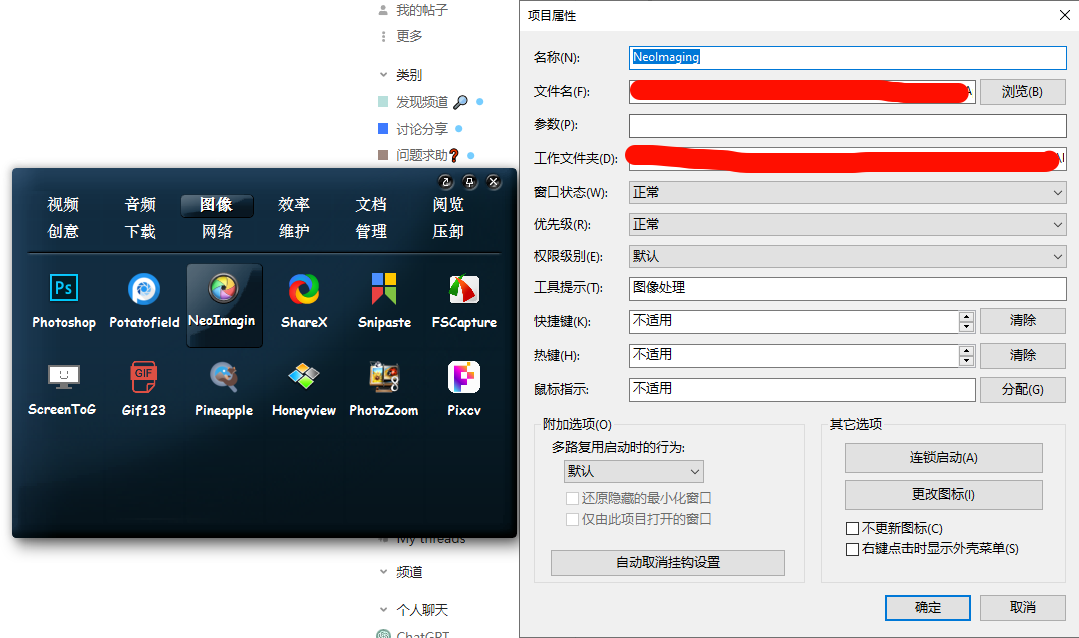Click the ShareX app icon
The image size is (1079, 638).
click(304, 291)
